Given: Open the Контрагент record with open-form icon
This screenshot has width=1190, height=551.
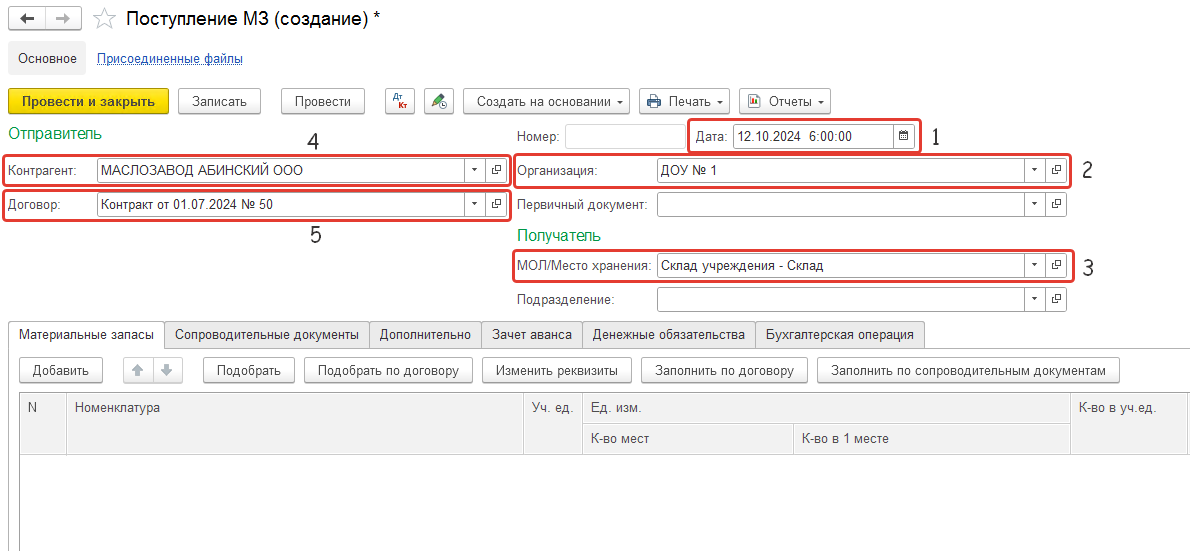Looking at the screenshot, I should point(495,170).
